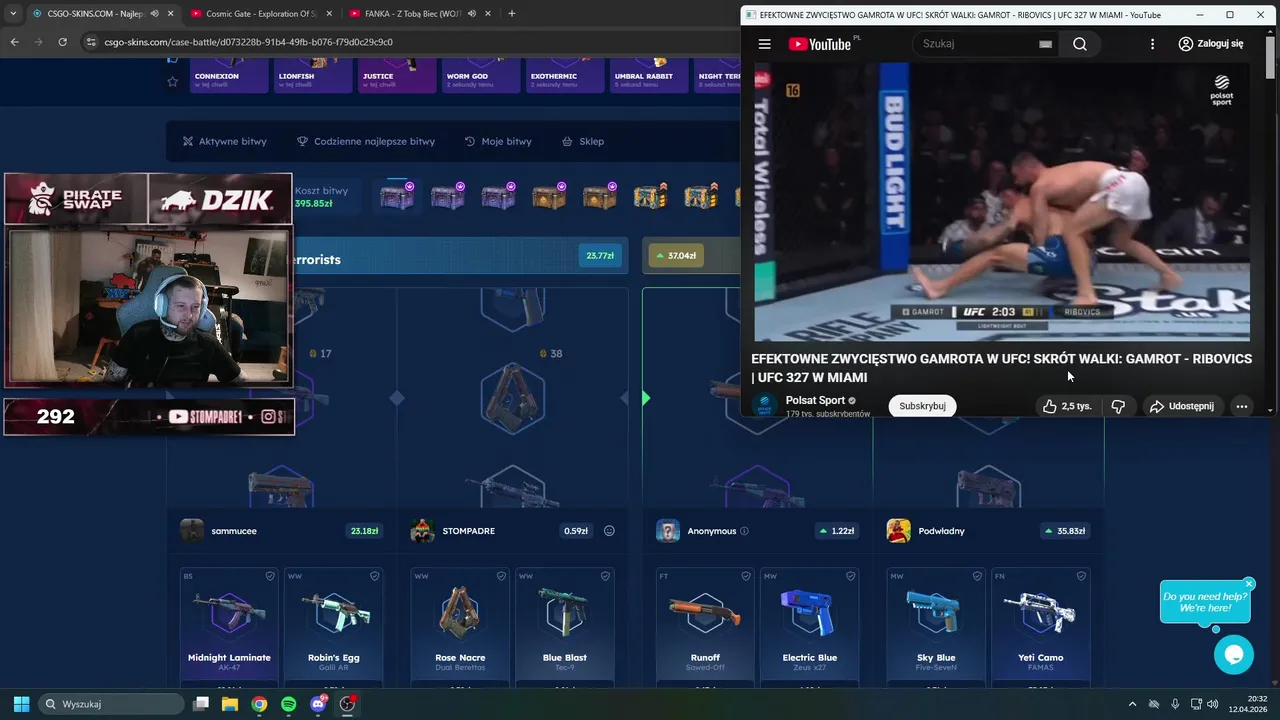Open the YouTube hamburger menu
This screenshot has height=720, width=1280.
click(x=764, y=44)
